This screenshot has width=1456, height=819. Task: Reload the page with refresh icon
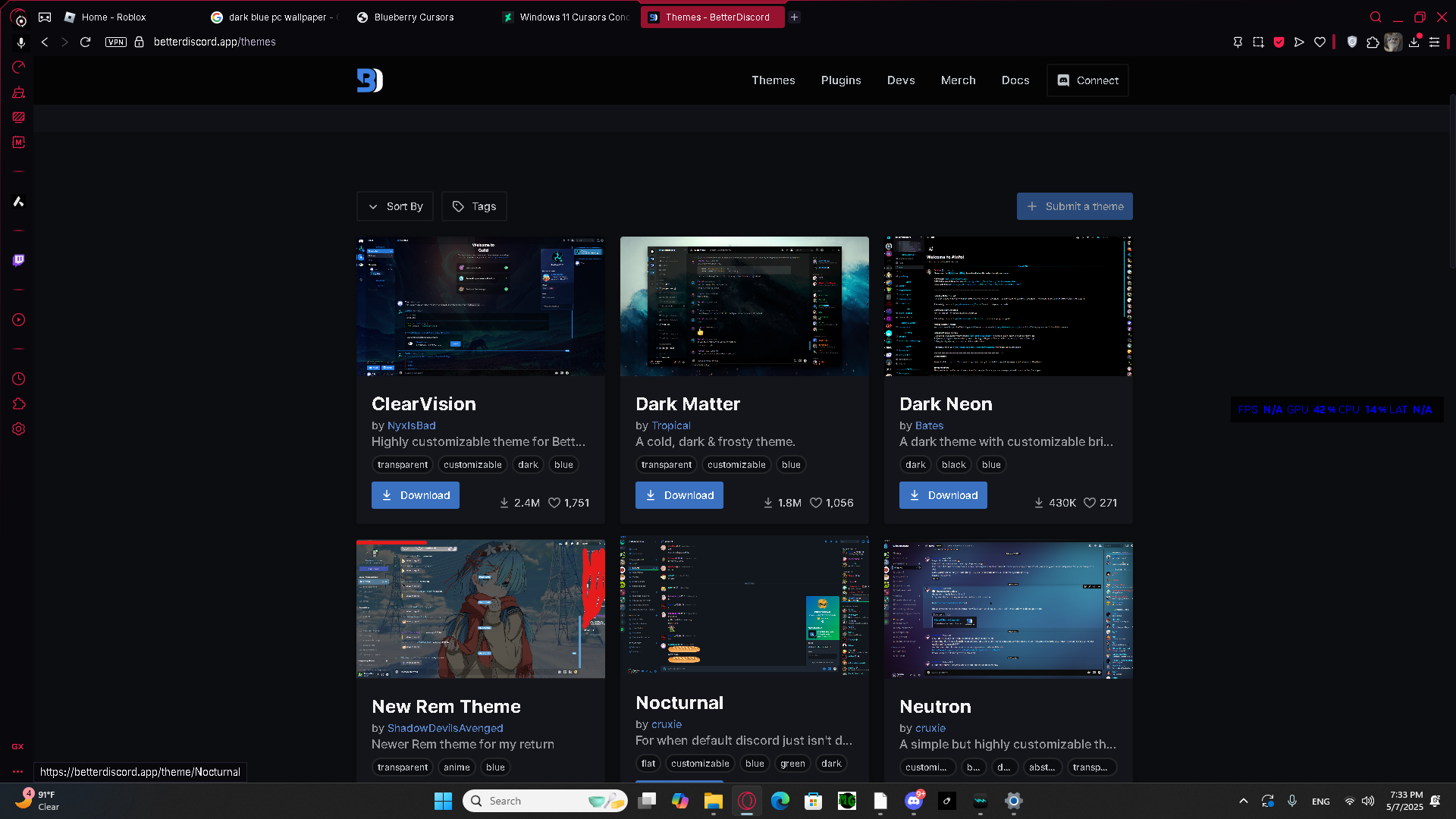(86, 42)
